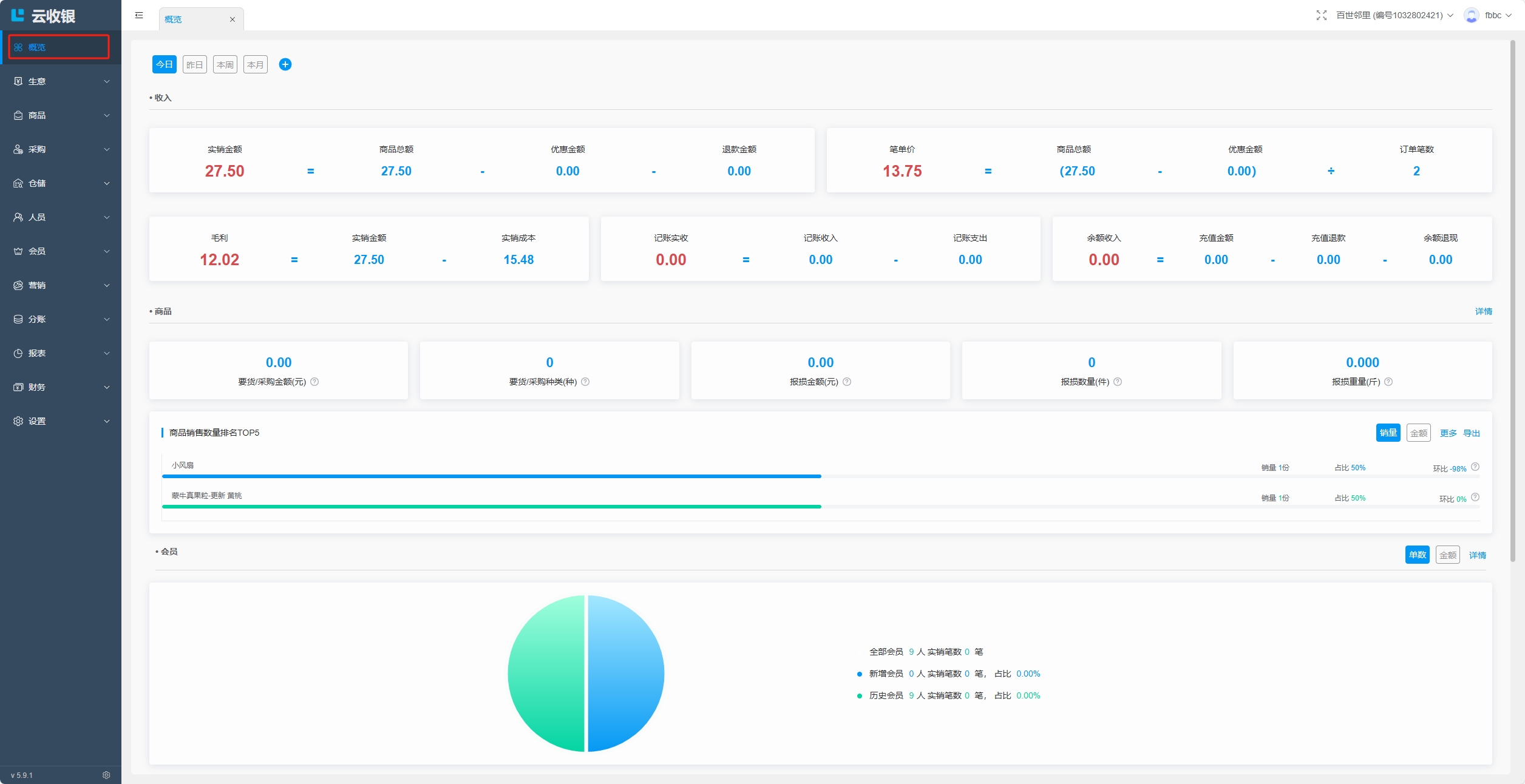Close the 概览 tab

click(x=232, y=19)
